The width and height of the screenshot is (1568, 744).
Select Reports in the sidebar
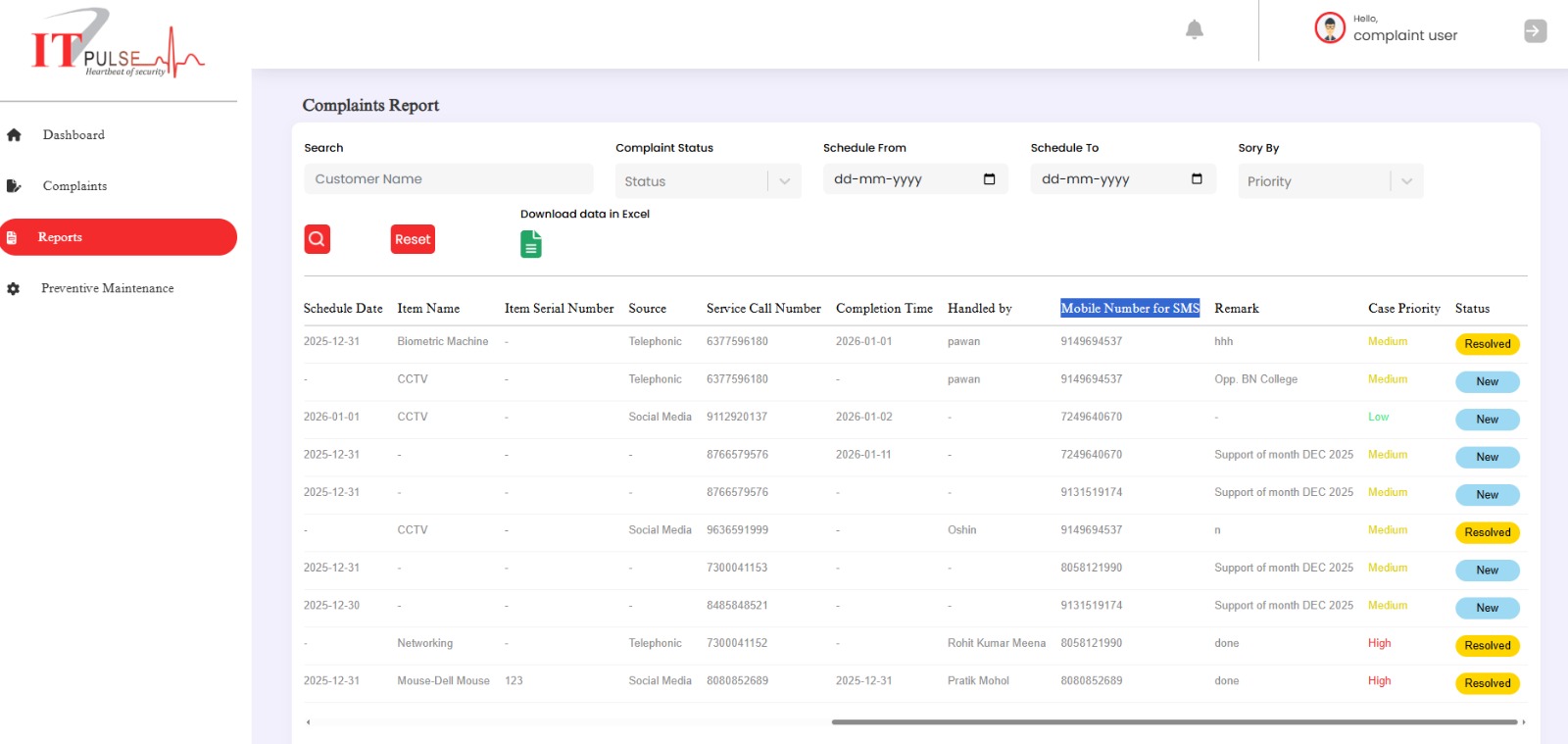pyautogui.click(x=118, y=237)
